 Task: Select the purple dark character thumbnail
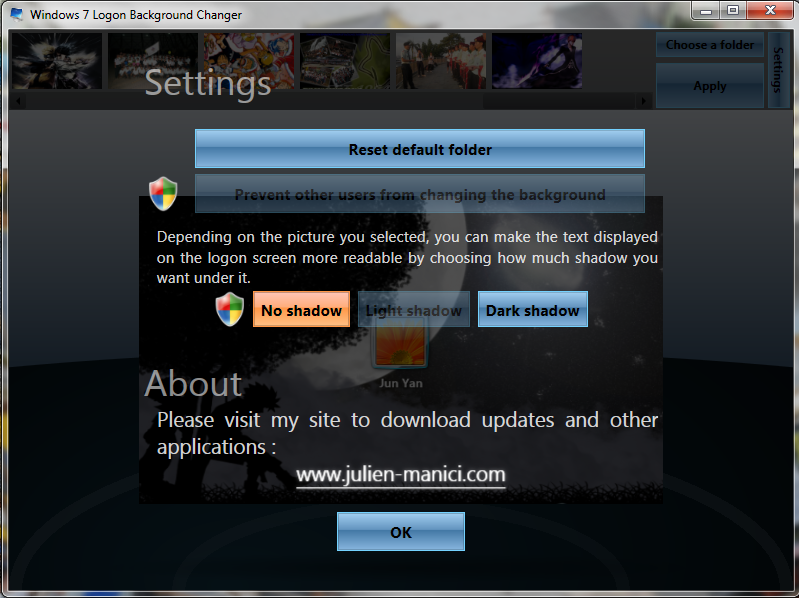click(537, 61)
